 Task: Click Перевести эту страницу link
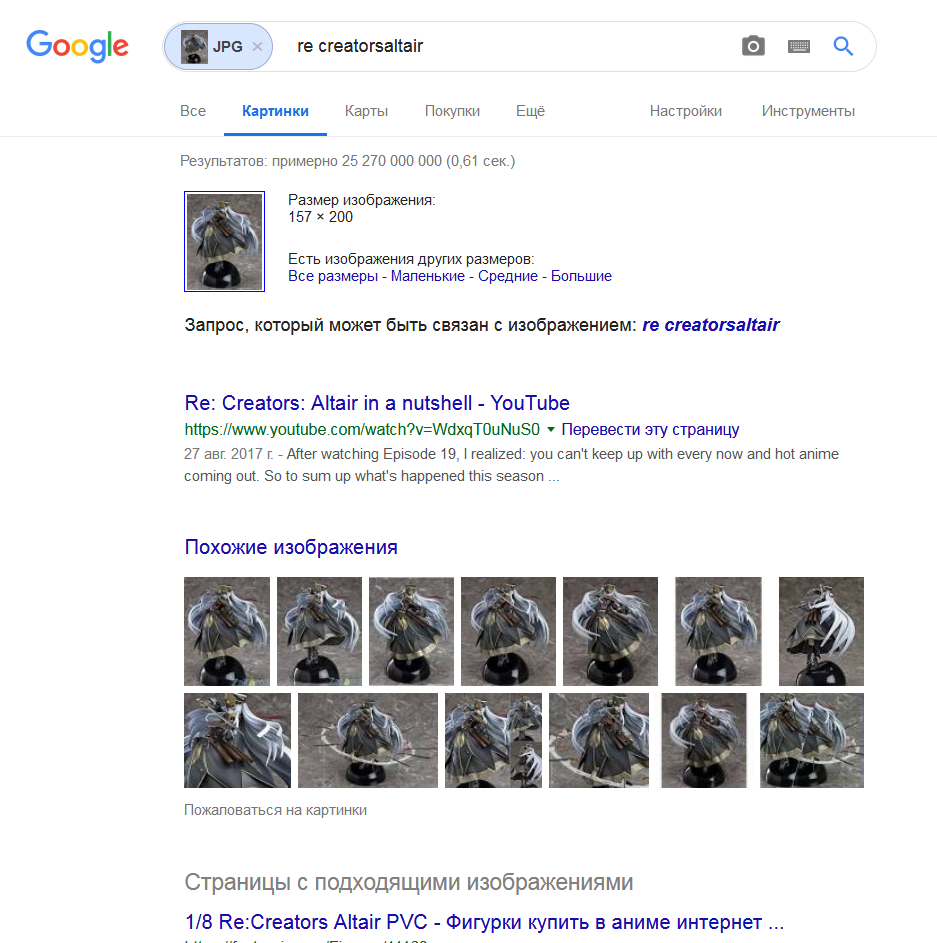(650, 429)
